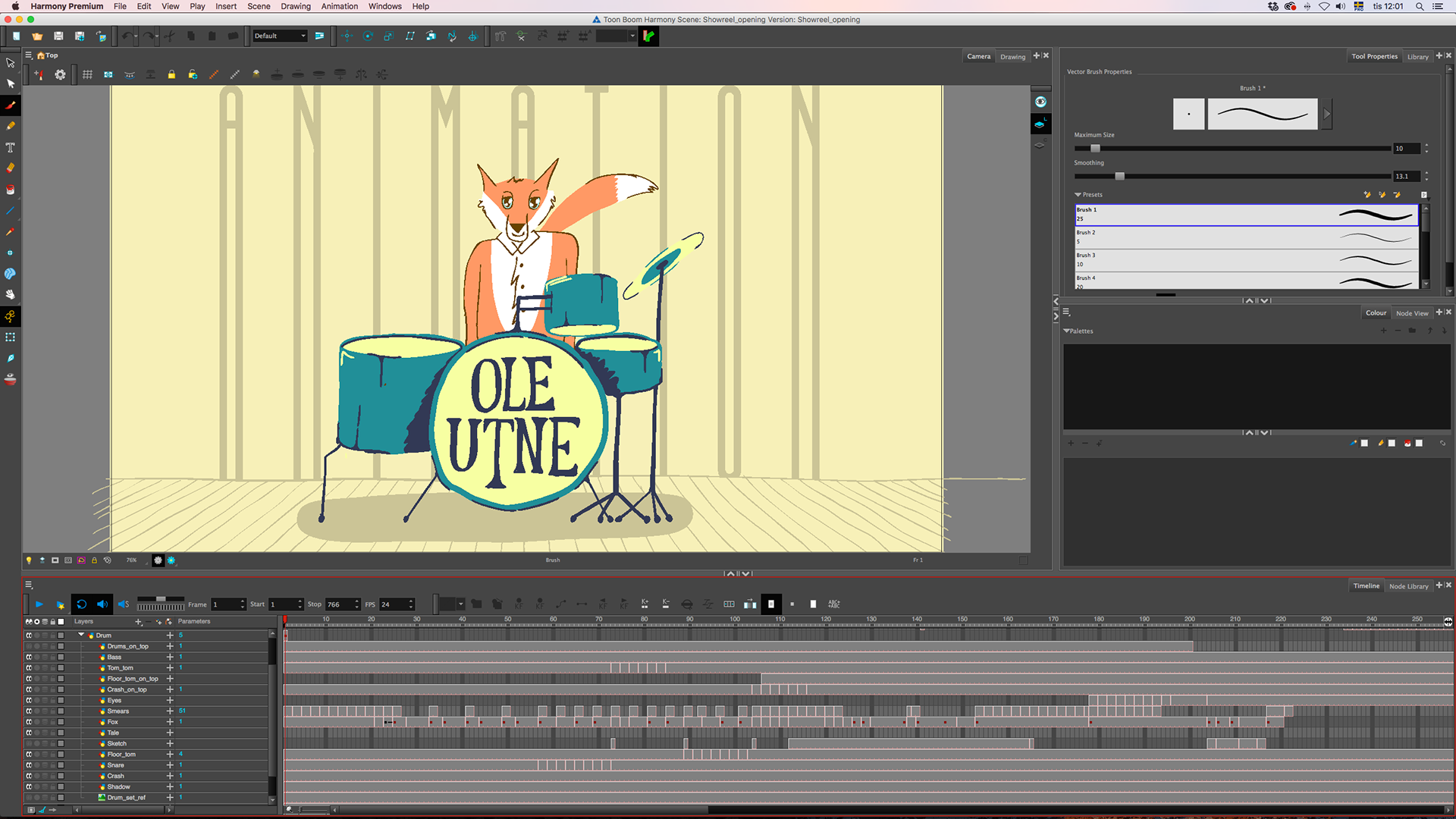Toggle Sound Scrubbing button

[124, 604]
